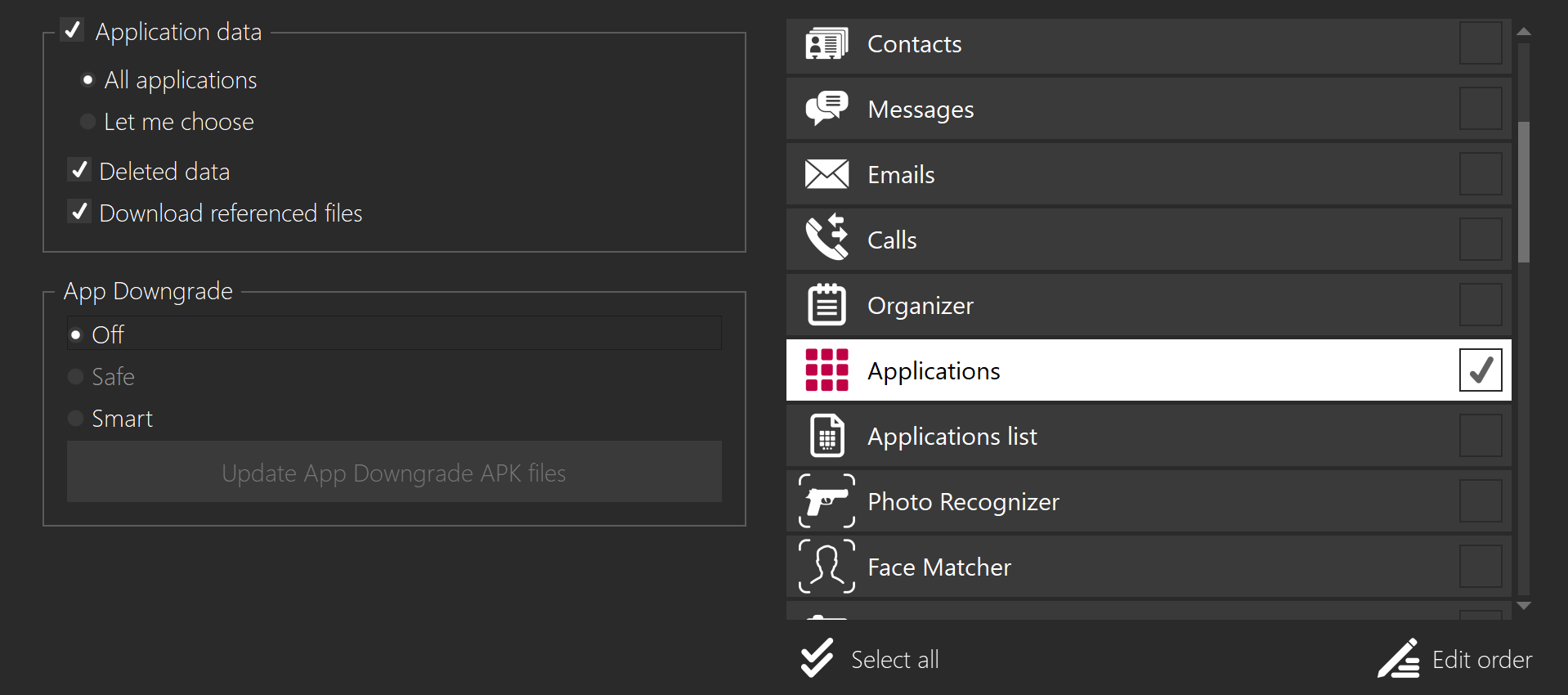This screenshot has width=1568, height=695.
Task: Choose the Let me choose radio option
Action: point(88,122)
